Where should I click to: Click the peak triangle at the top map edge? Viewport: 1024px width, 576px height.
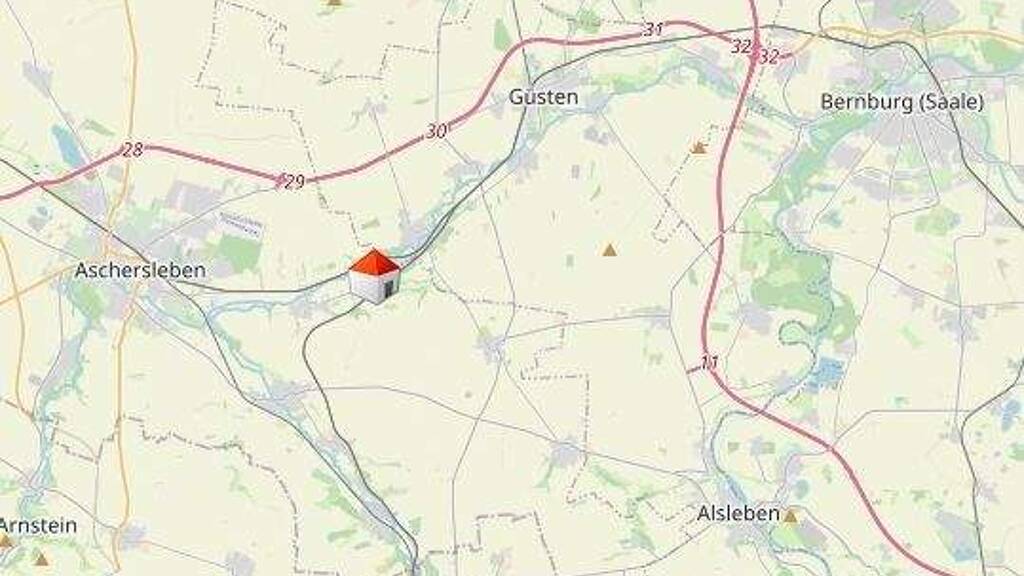(x=334, y=2)
